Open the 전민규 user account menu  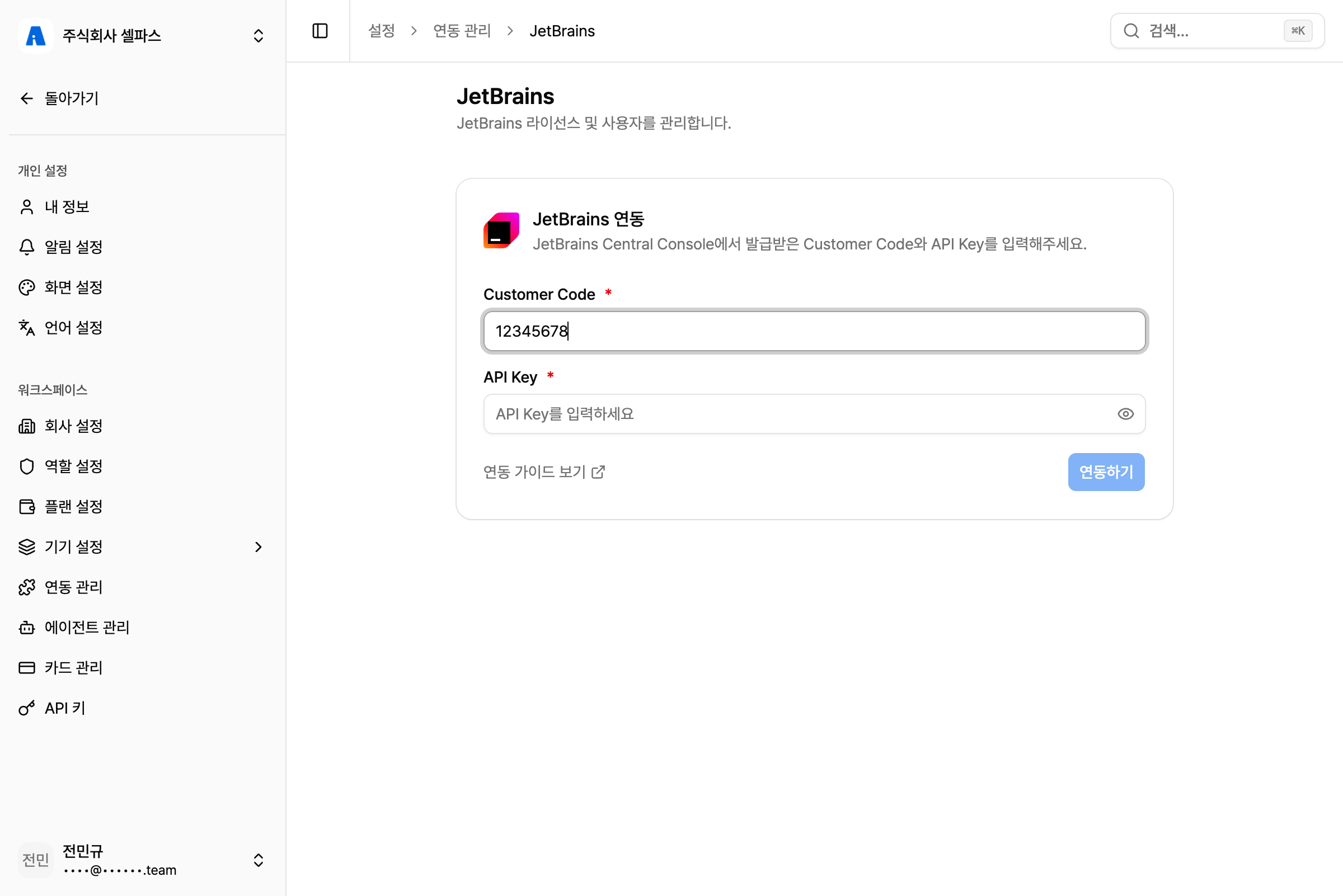tap(143, 860)
